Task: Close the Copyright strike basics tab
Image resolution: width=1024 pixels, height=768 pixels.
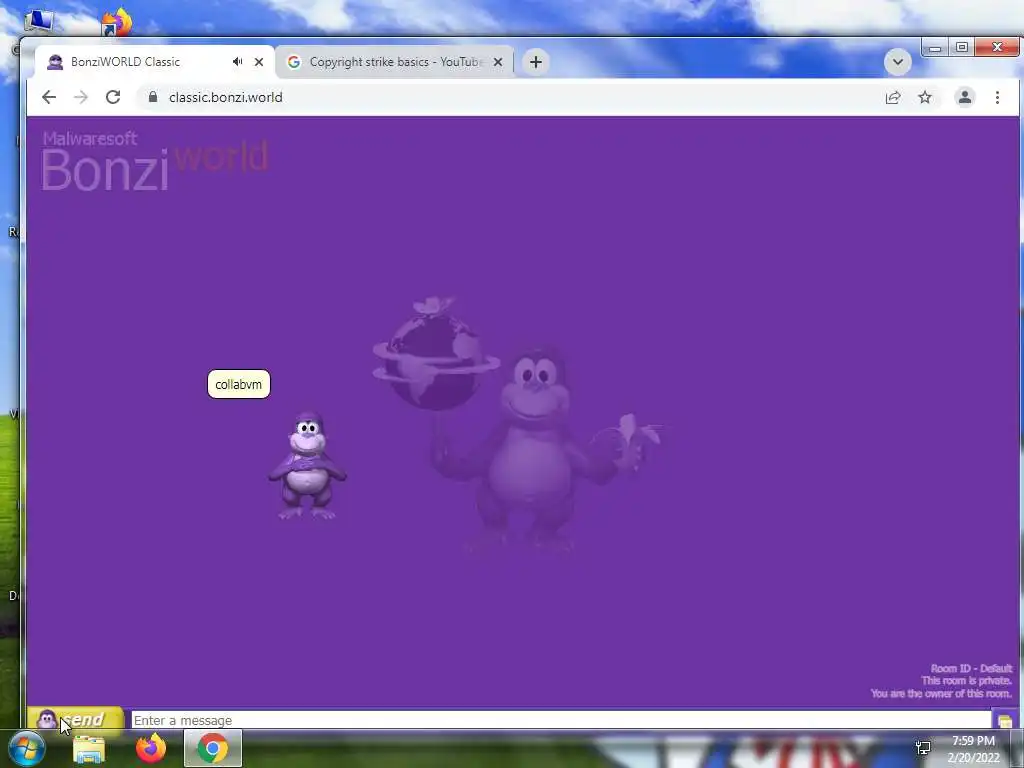Action: (x=498, y=62)
